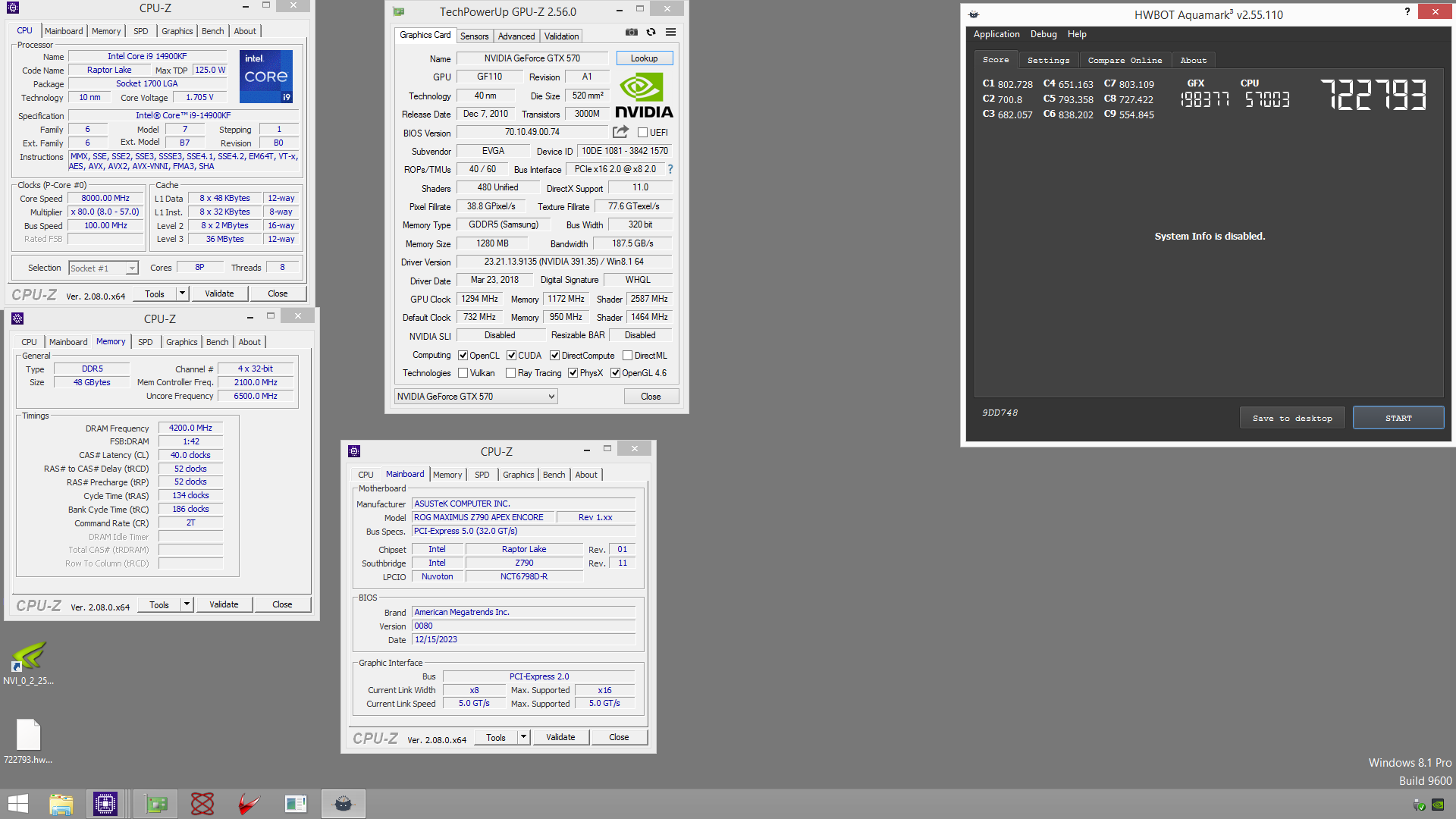The image size is (1456, 819).
Task: Toggle CUDA checkbox
Action: 512,355
